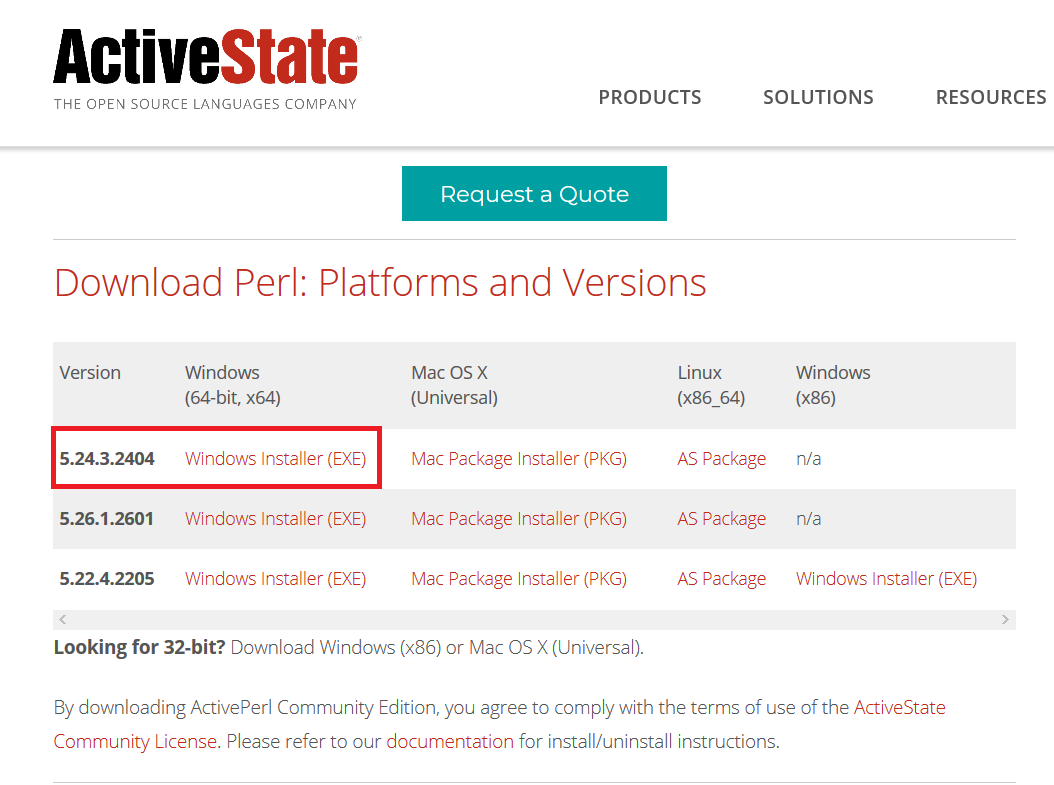Click the Request a Quote button
The width and height of the screenshot is (1054, 785).
pyautogui.click(x=534, y=194)
